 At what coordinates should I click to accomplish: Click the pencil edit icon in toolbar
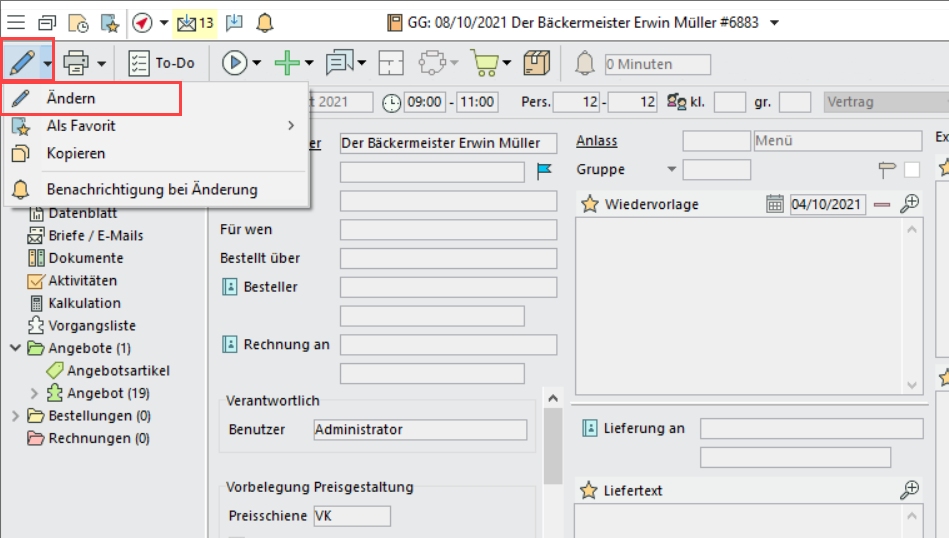(21, 63)
